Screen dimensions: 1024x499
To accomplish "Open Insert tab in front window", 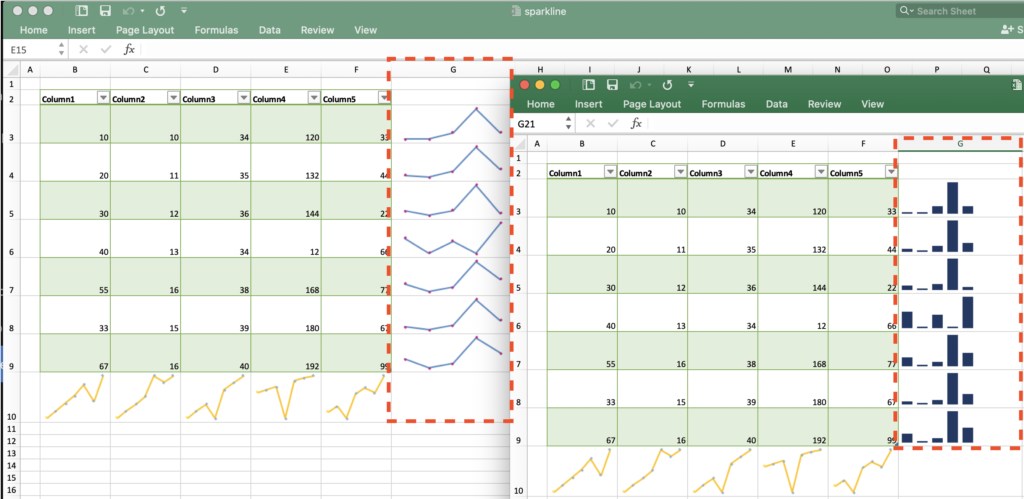I will (x=588, y=104).
